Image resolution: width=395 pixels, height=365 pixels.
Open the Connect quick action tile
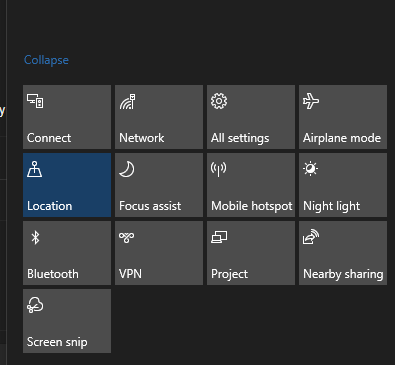67,117
